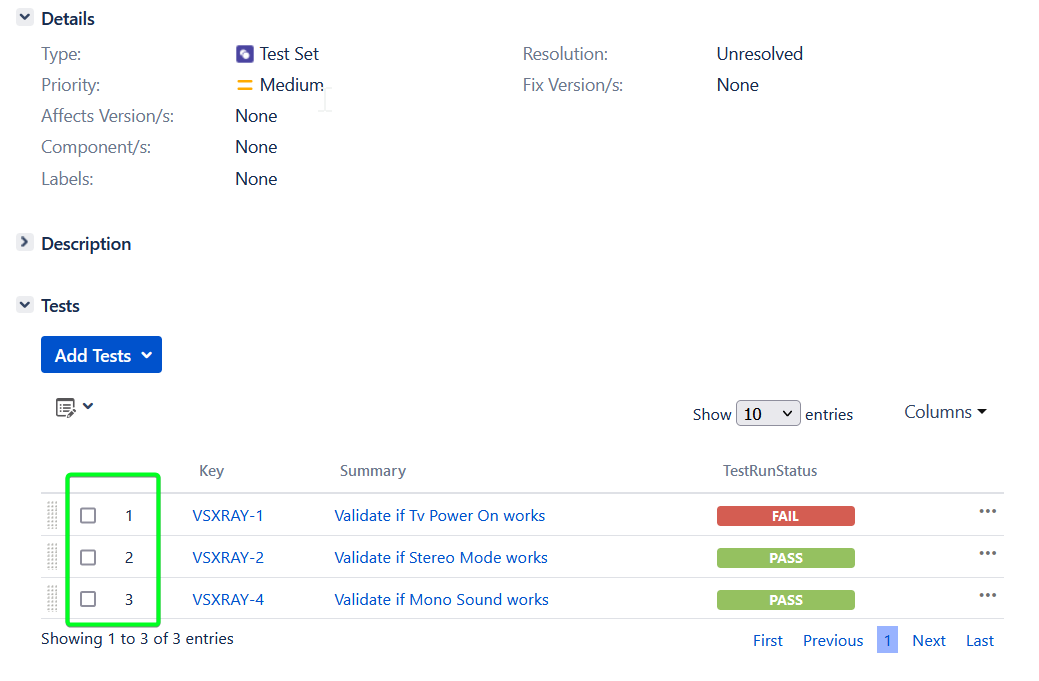Collapse the Details section
The image size is (1039, 681).
[x=24, y=17]
